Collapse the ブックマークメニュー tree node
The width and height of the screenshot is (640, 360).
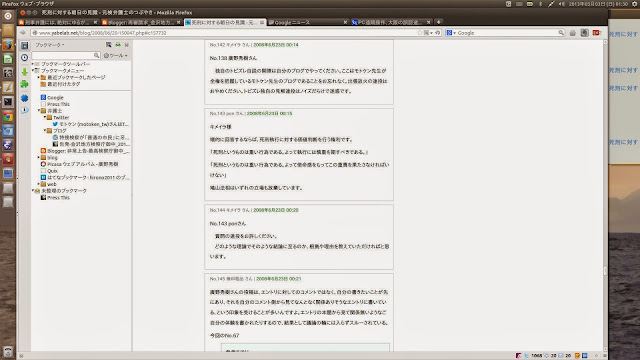pos(33,71)
